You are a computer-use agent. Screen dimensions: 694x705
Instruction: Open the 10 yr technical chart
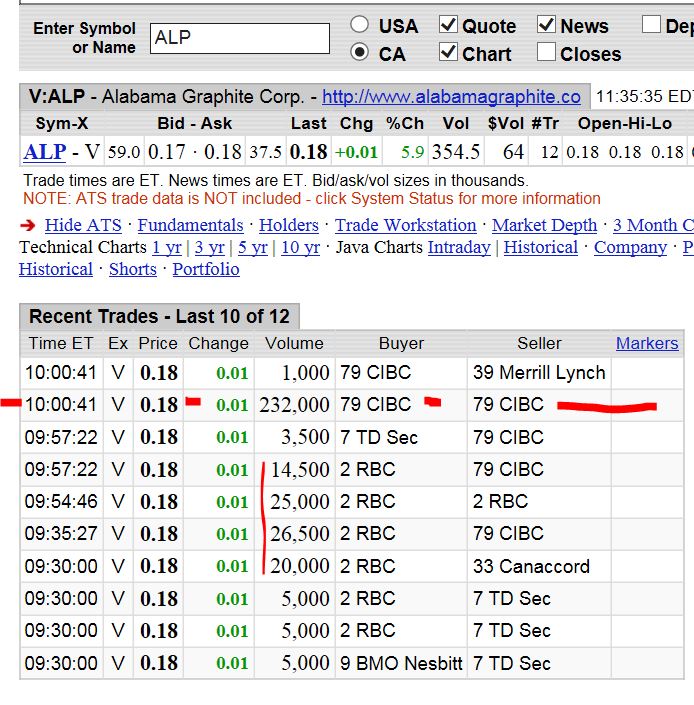[x=299, y=247]
